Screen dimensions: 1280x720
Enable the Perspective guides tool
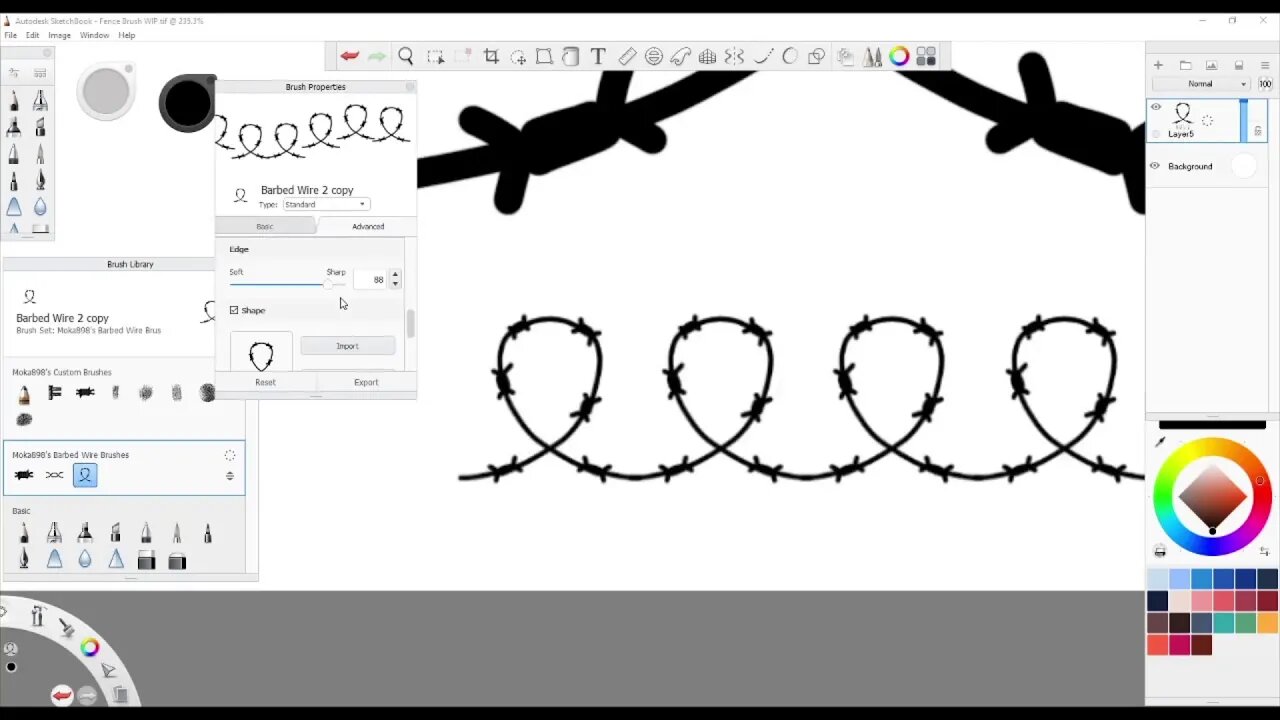pyautogui.click(x=707, y=56)
